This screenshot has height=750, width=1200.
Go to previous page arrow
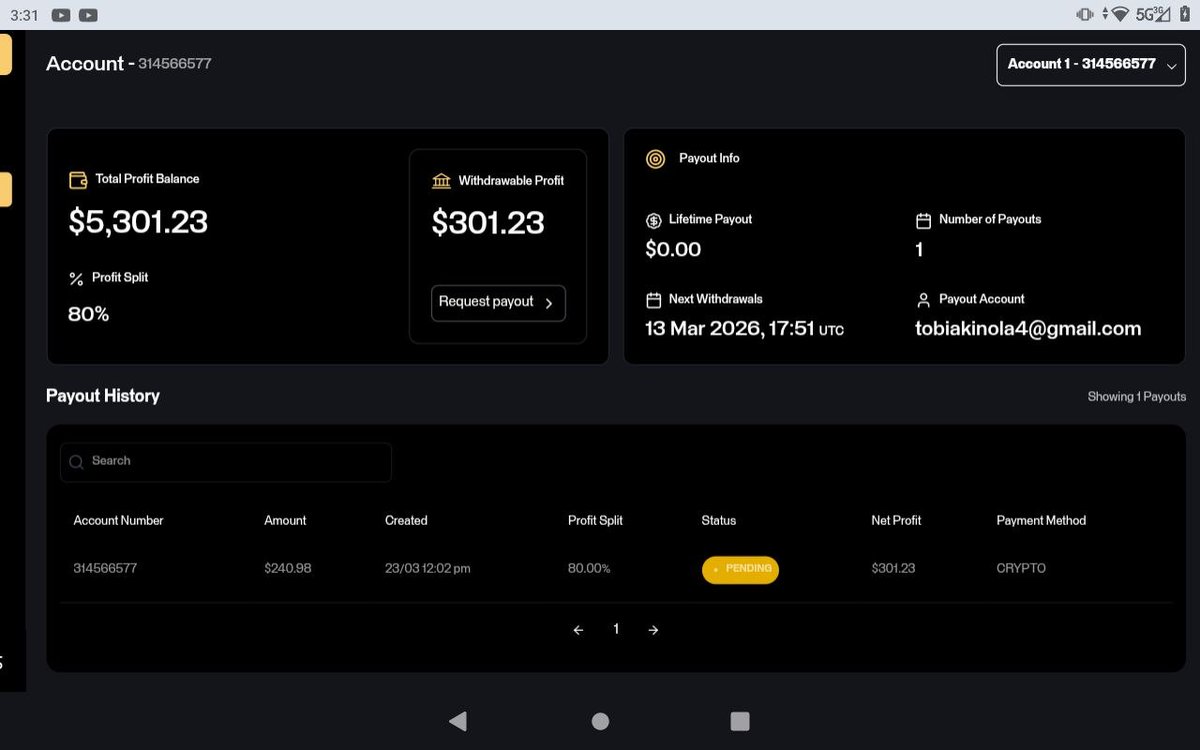click(578, 630)
